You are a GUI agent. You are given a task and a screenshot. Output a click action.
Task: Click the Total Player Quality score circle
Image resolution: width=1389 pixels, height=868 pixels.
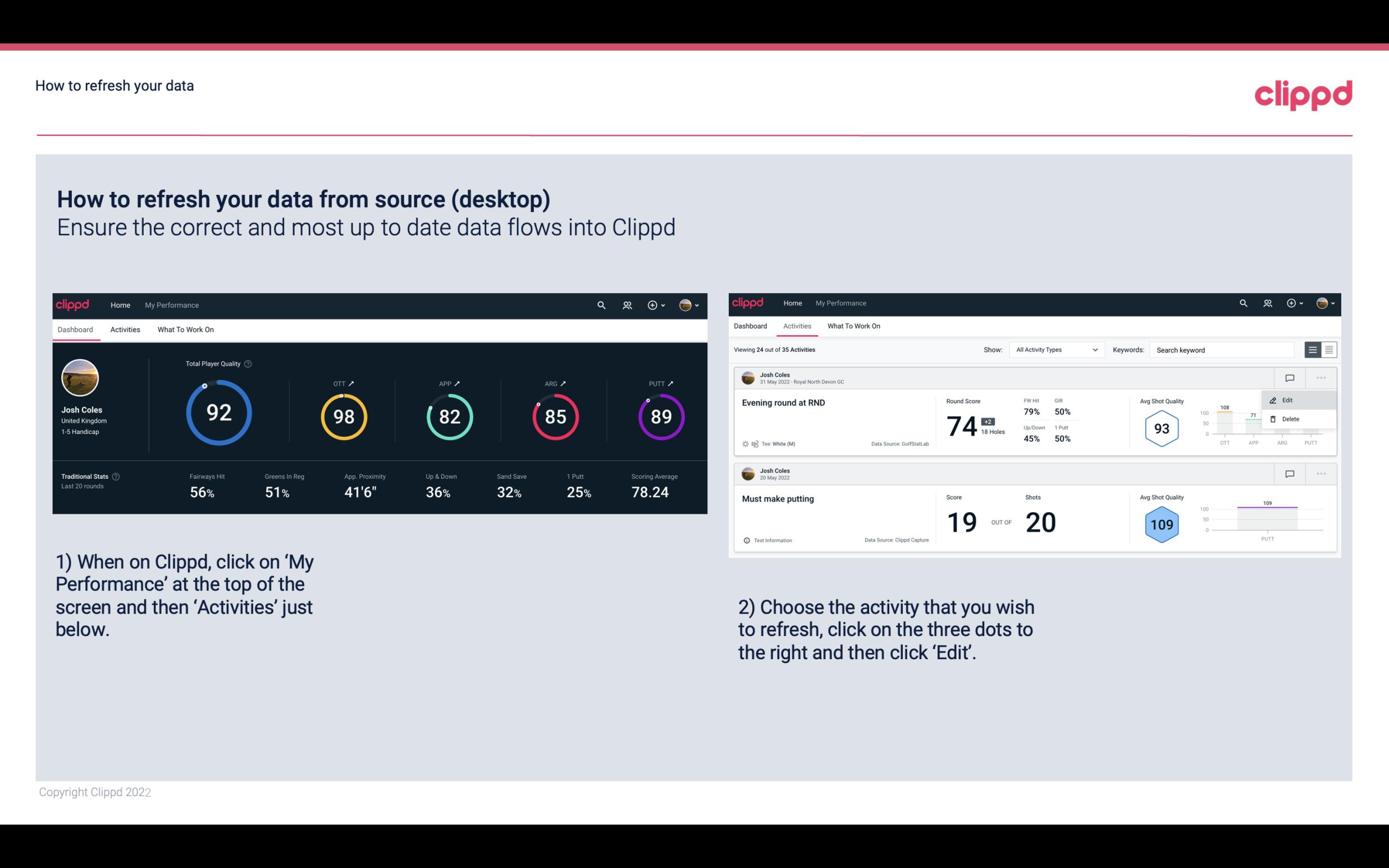tap(218, 413)
